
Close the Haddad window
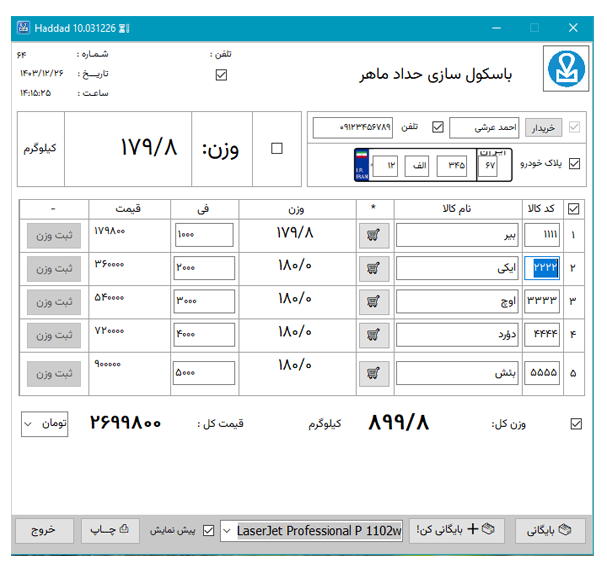573,28
